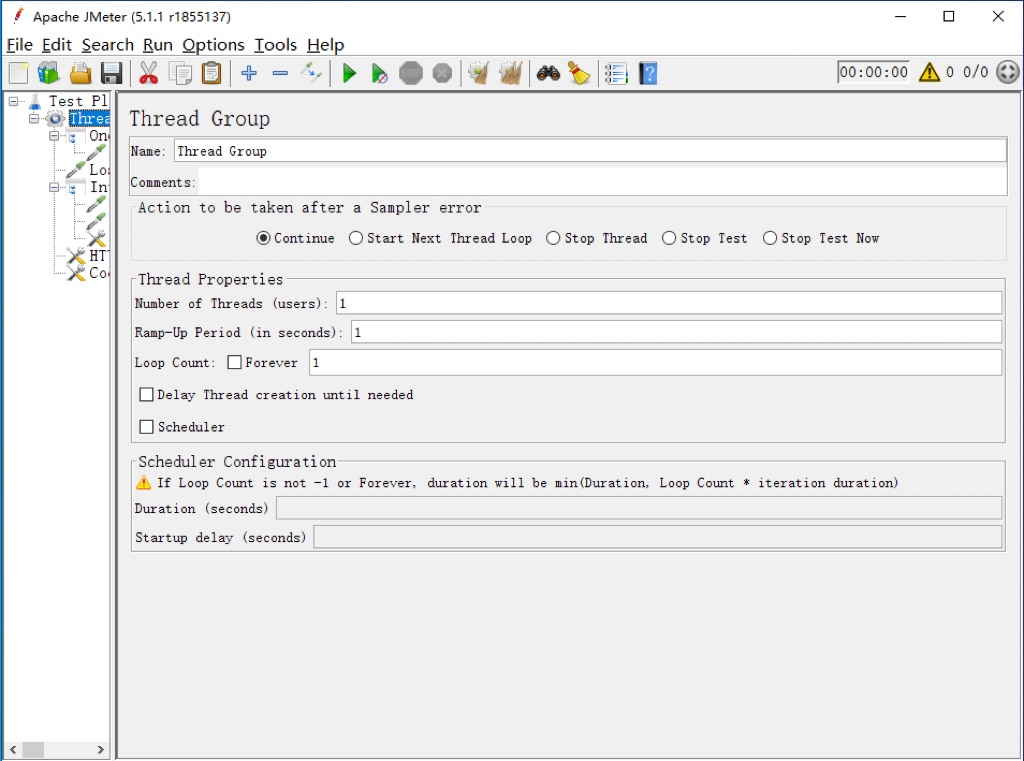Click the tree panel scroll-left arrow
Screen dimensions: 1024x761
[13, 749]
